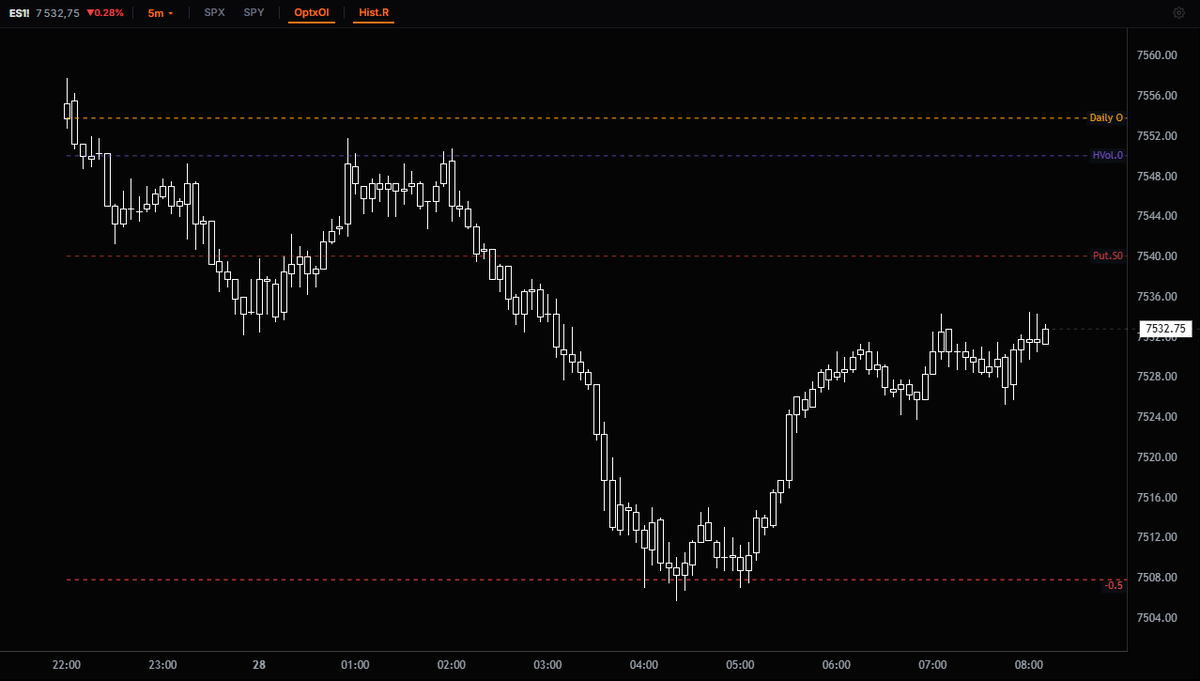The height and width of the screenshot is (681, 1200).
Task: Click the current price tag 7532.75
Action: [1165, 328]
